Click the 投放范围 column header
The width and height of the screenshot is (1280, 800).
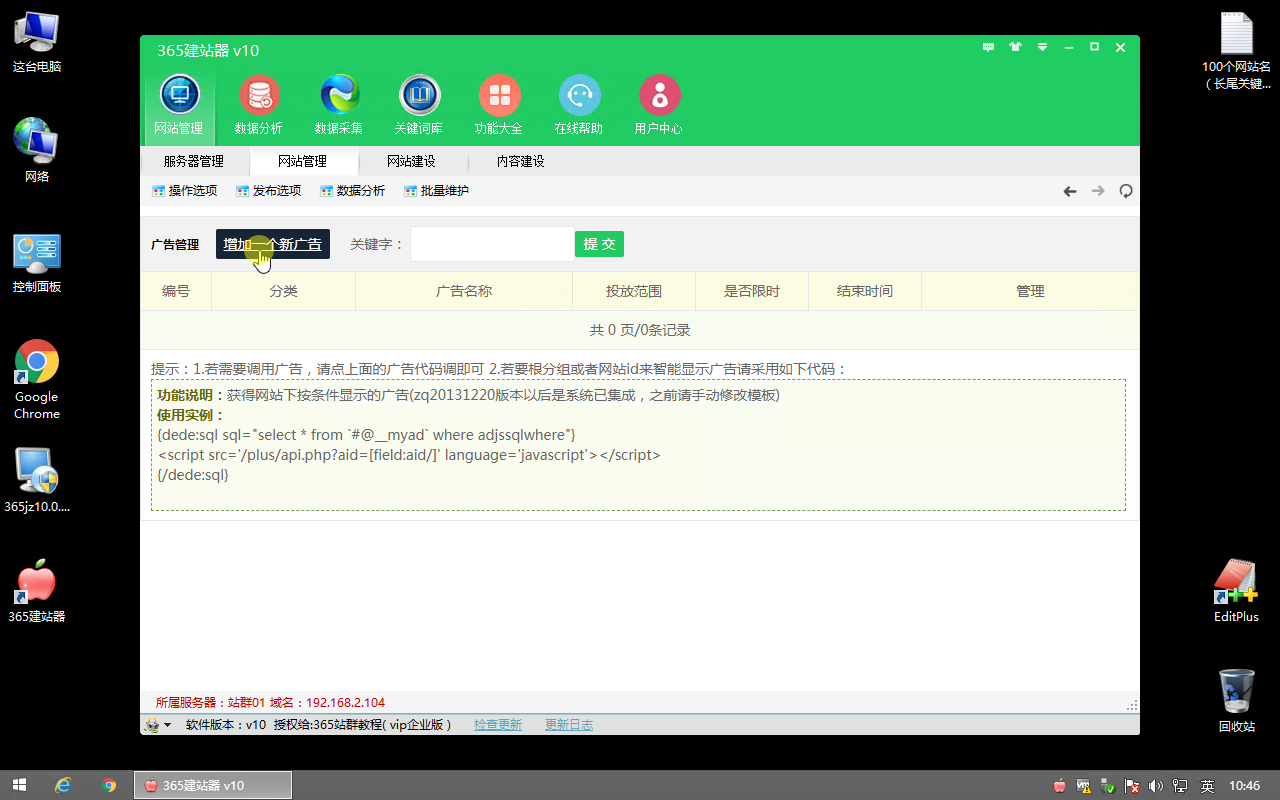click(634, 291)
